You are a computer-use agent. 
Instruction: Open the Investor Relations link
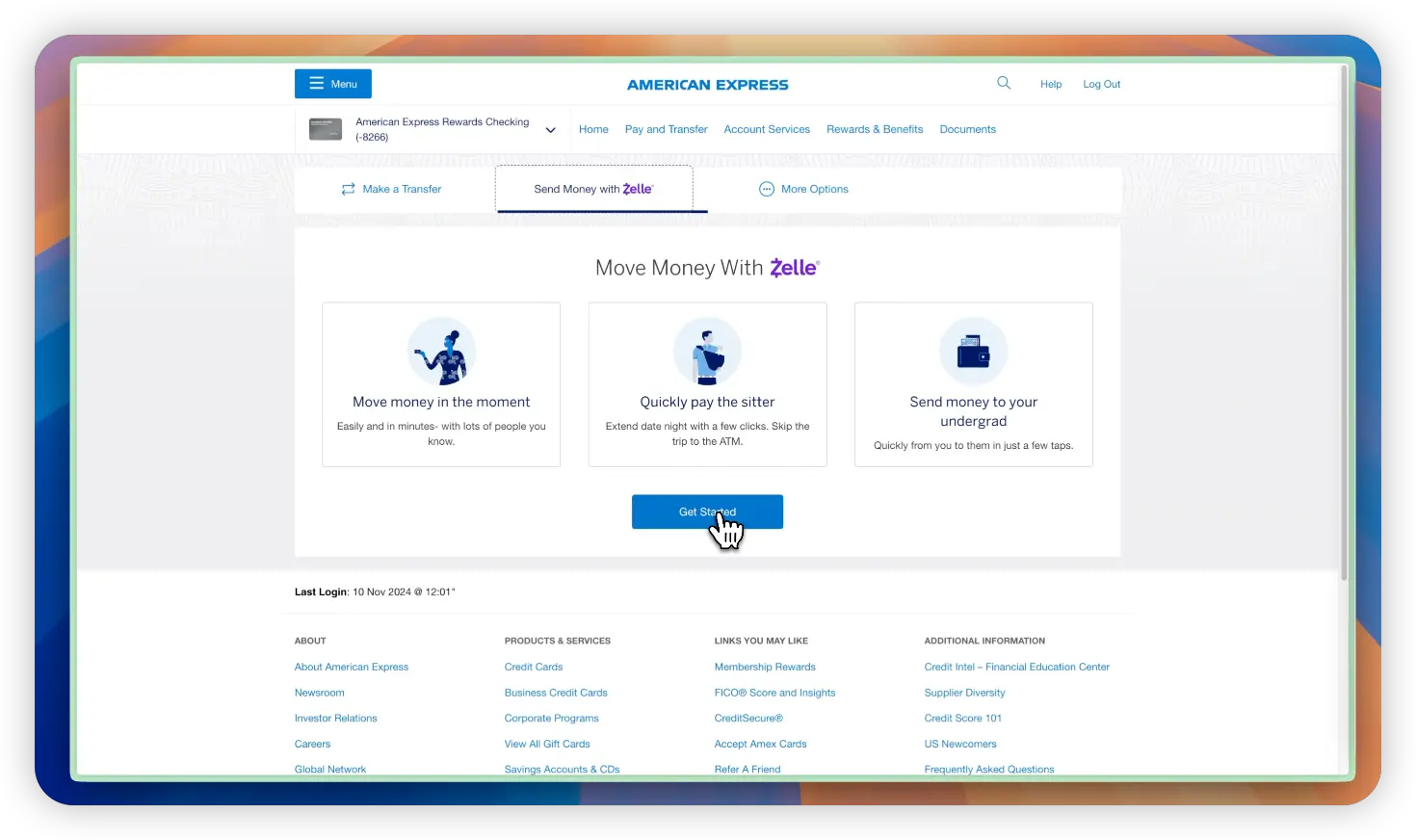pyautogui.click(x=335, y=719)
